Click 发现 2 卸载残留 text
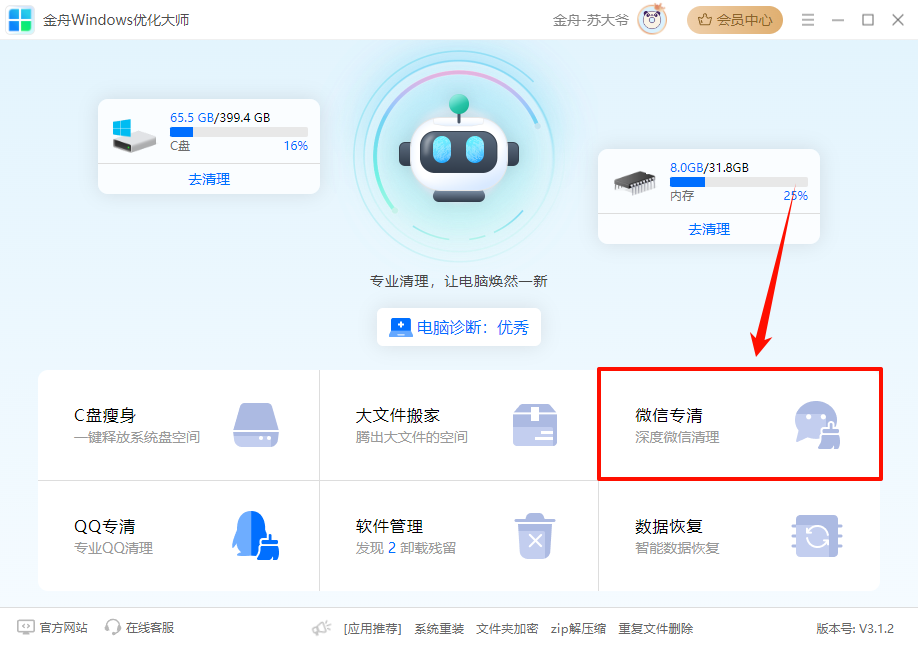Viewport: 918px width, 647px height. (x=406, y=548)
